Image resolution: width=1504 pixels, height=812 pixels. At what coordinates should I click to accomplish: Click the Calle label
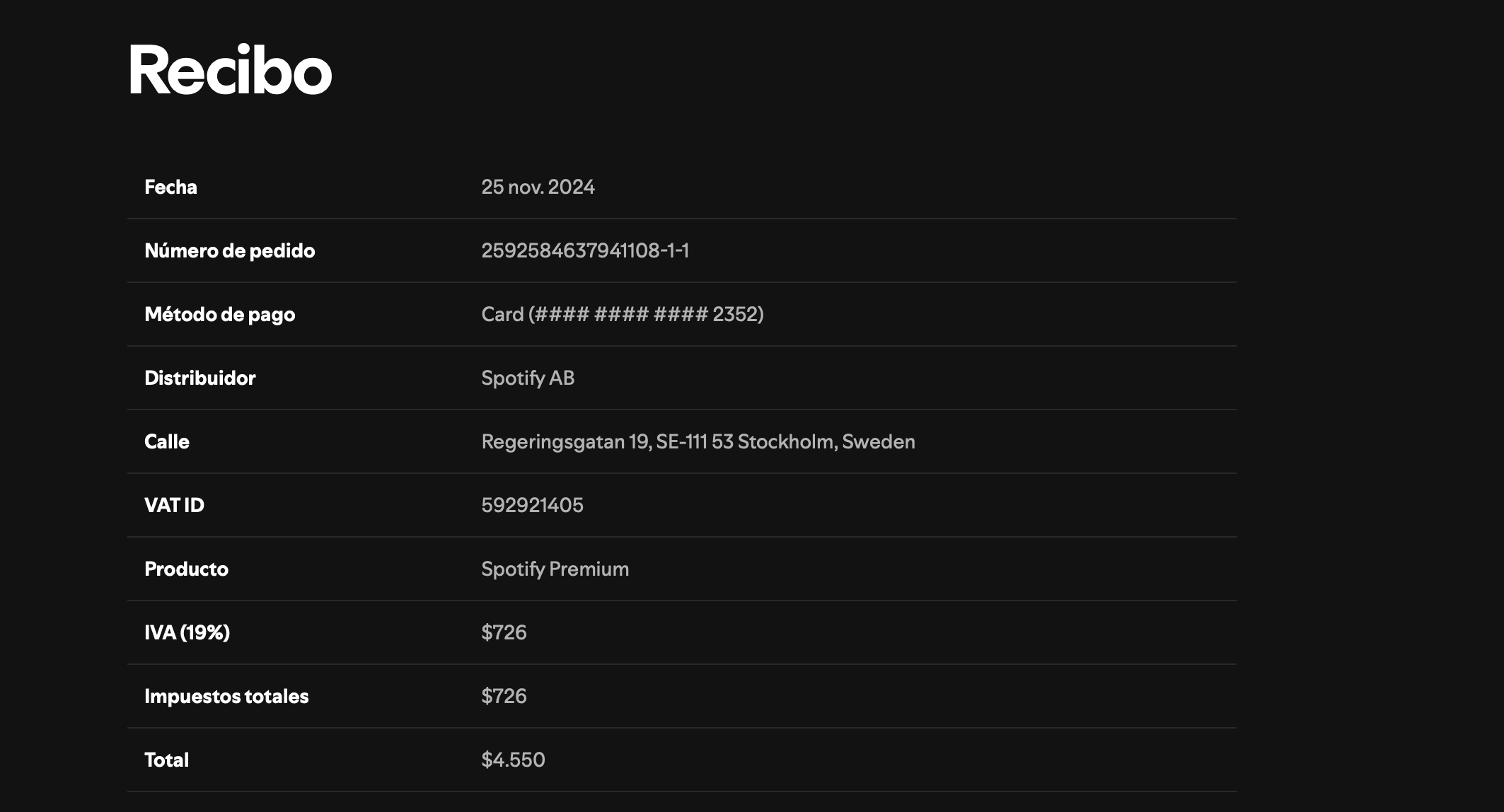click(x=167, y=441)
